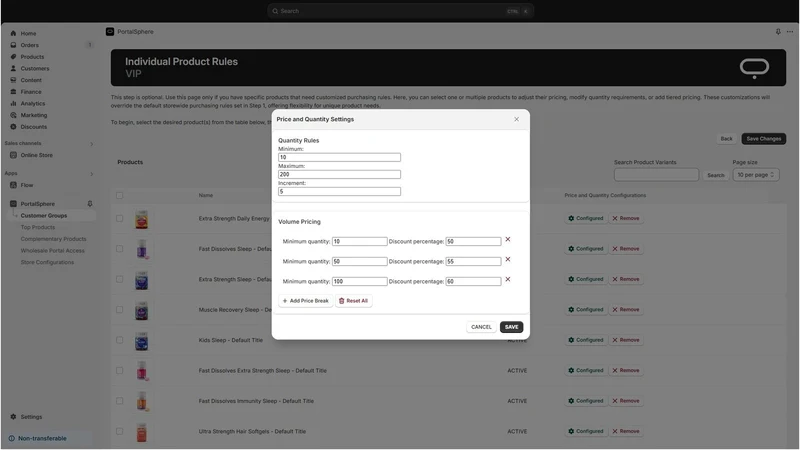Image resolution: width=800 pixels, height=450 pixels.
Task: Pin PortalSphere using the sidebar pin icon
Action: [x=90, y=204]
